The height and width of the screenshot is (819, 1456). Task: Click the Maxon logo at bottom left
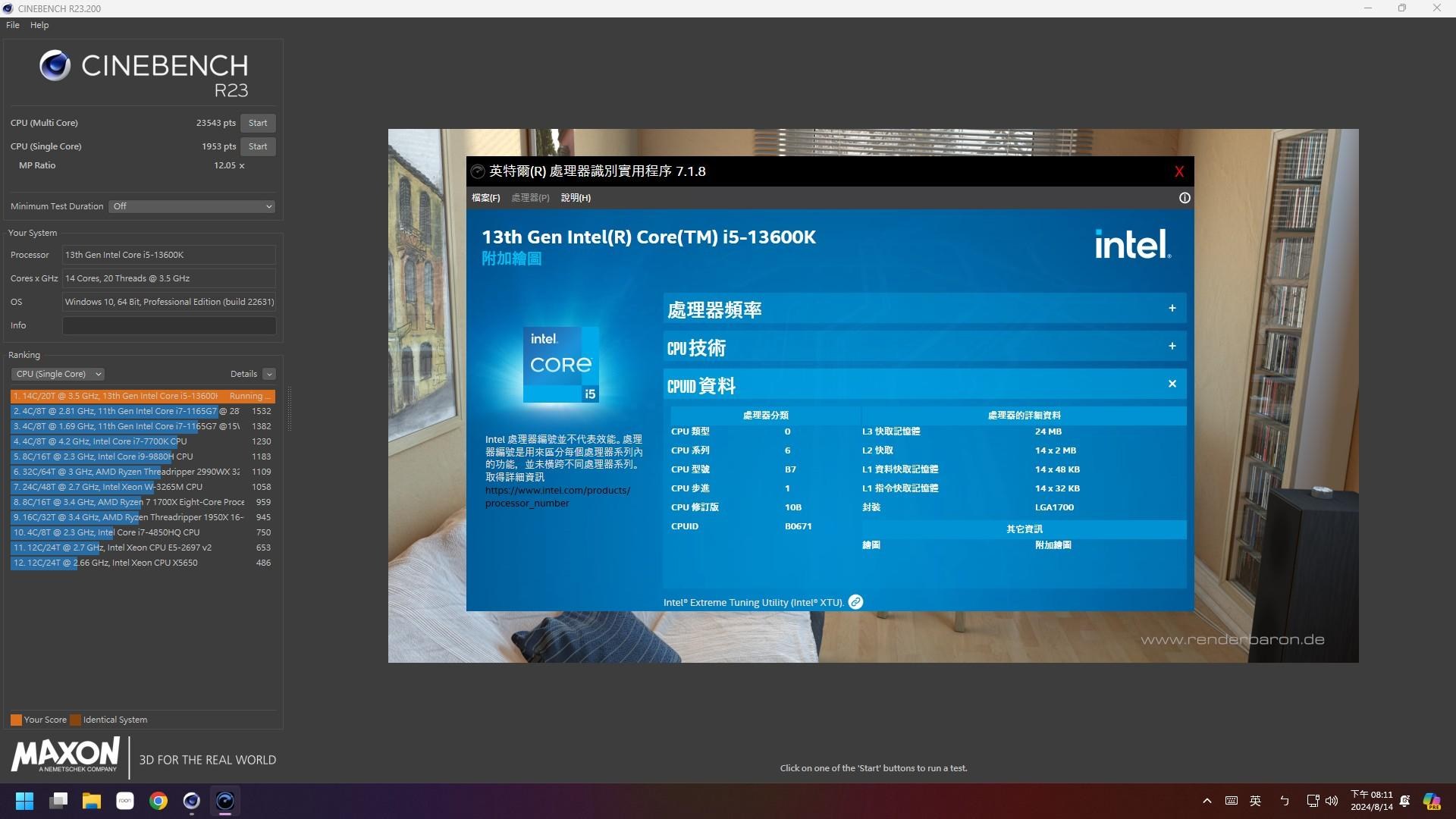click(x=64, y=756)
